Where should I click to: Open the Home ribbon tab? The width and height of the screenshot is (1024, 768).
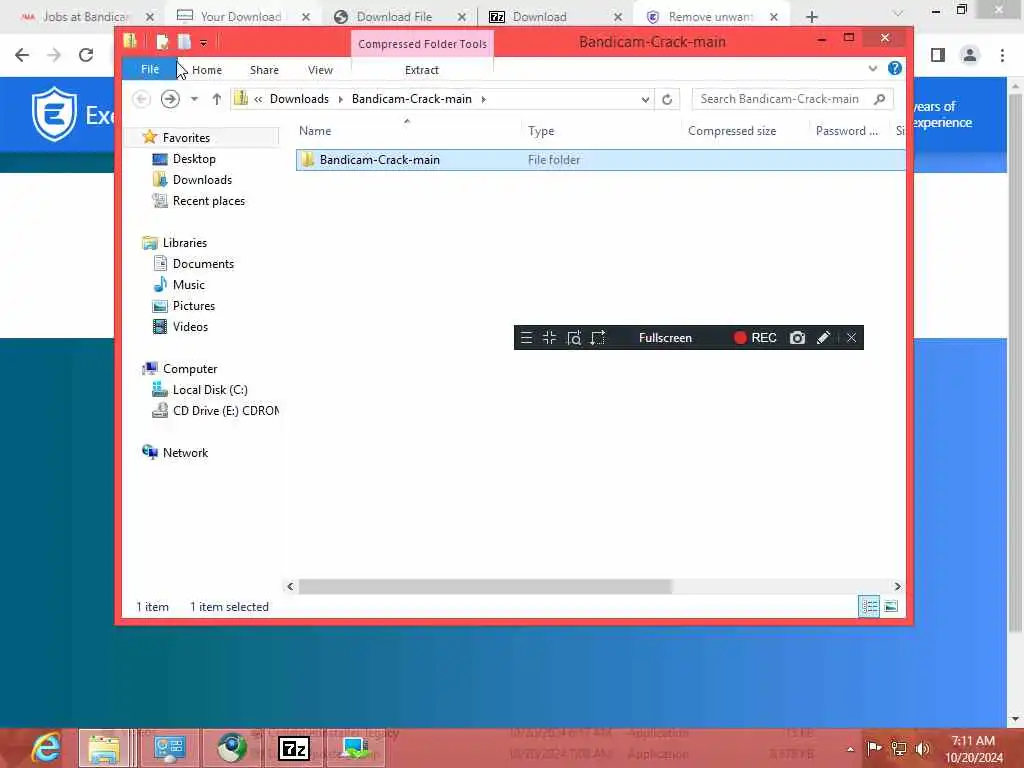click(206, 70)
